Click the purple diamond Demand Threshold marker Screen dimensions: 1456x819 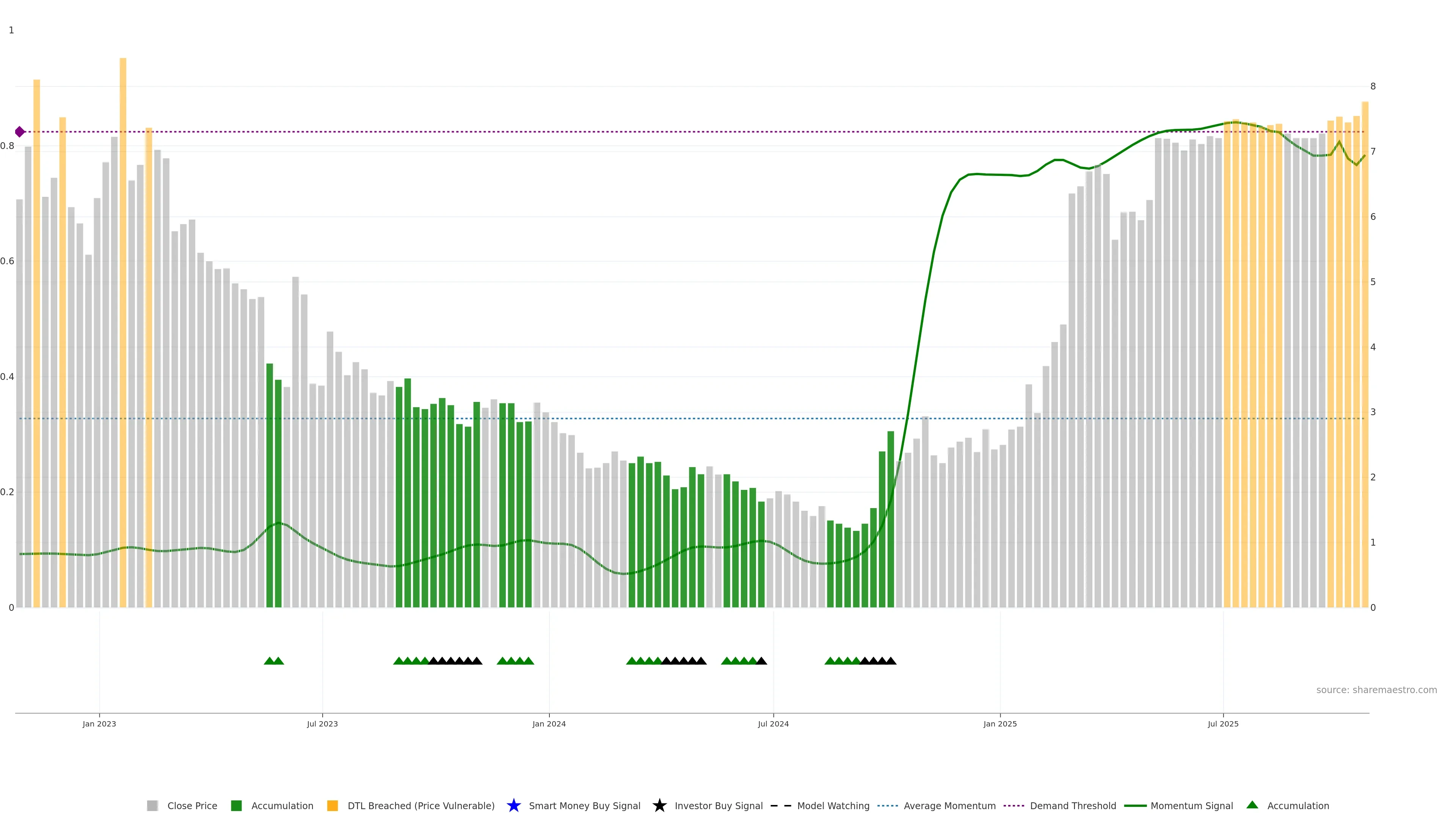coord(20,132)
